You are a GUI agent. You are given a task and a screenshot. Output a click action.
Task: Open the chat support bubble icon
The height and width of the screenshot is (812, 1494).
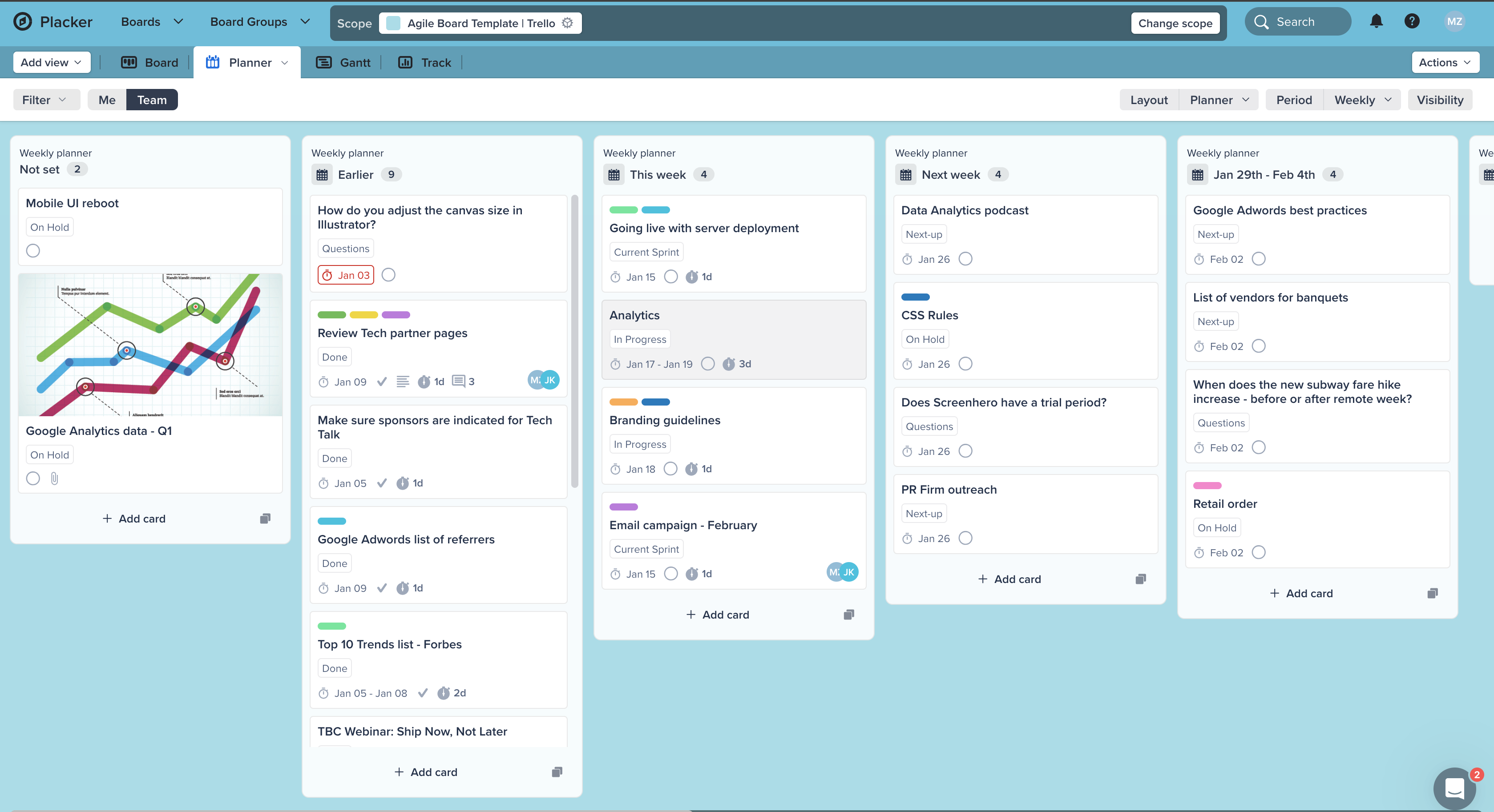[1454, 788]
